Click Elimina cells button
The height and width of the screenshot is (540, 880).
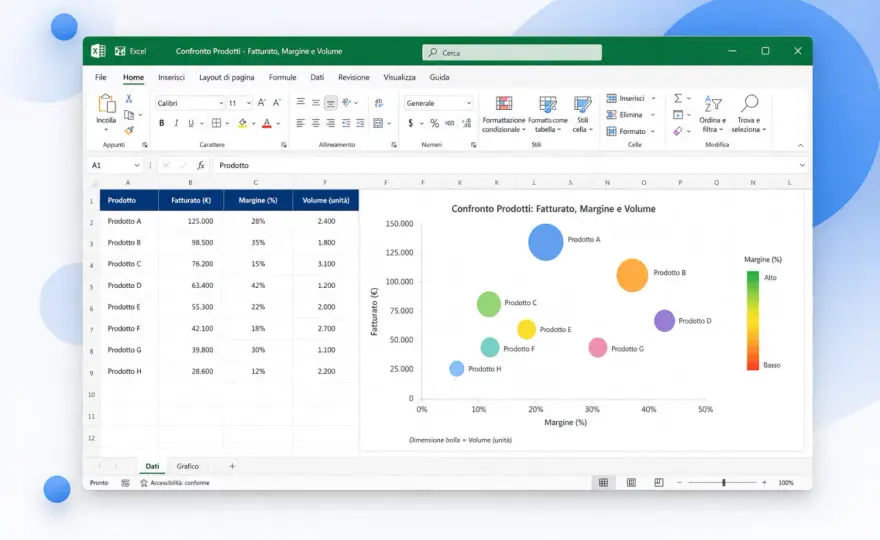pos(630,115)
